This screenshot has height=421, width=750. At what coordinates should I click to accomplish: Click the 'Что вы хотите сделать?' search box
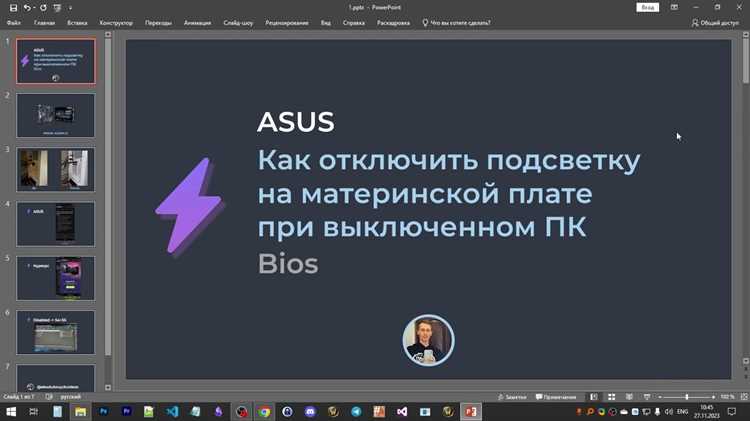[x=456, y=22]
